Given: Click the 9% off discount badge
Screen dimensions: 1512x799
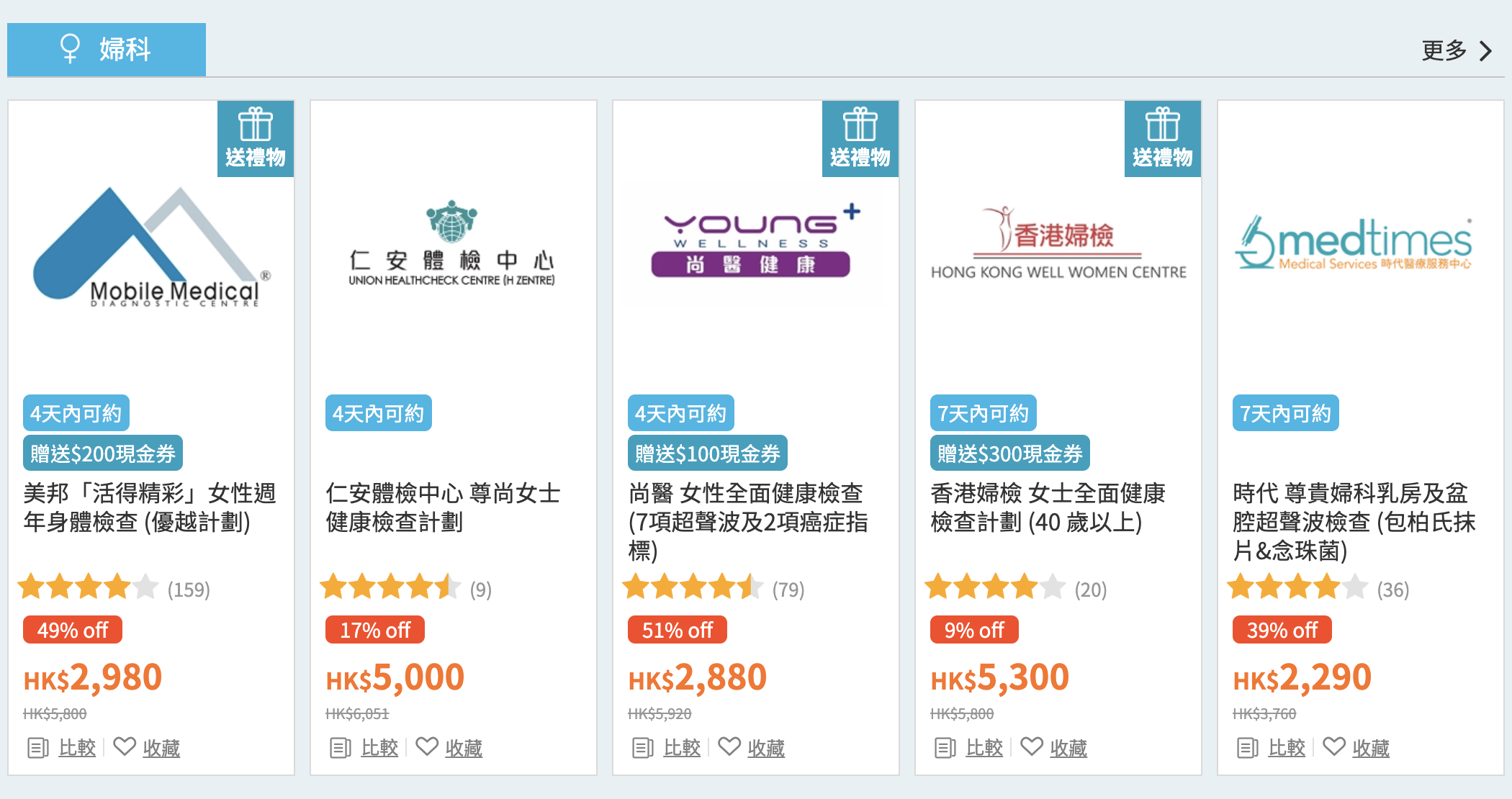Looking at the screenshot, I should click(x=974, y=630).
